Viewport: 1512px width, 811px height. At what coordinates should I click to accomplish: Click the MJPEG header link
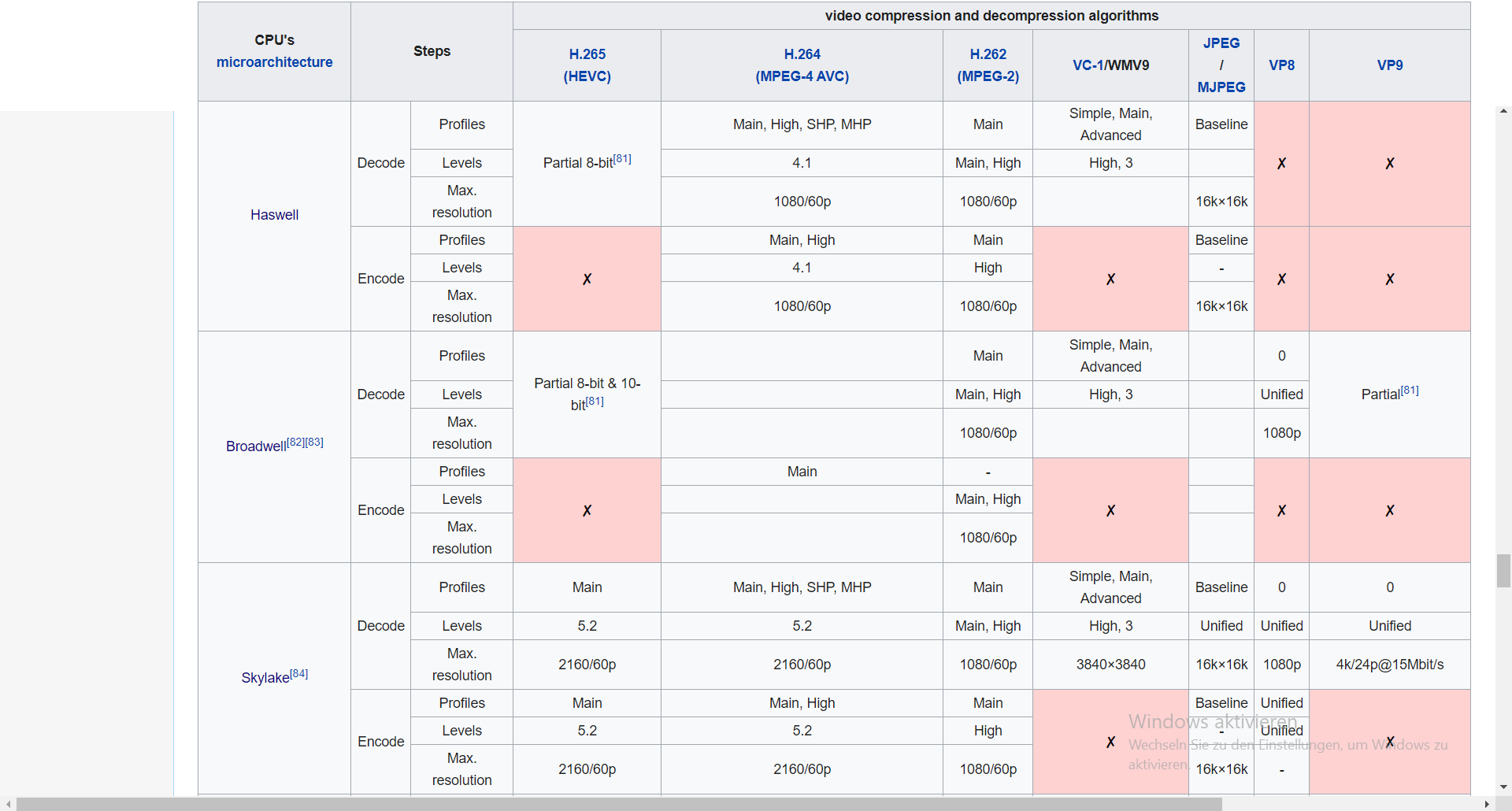(1221, 87)
